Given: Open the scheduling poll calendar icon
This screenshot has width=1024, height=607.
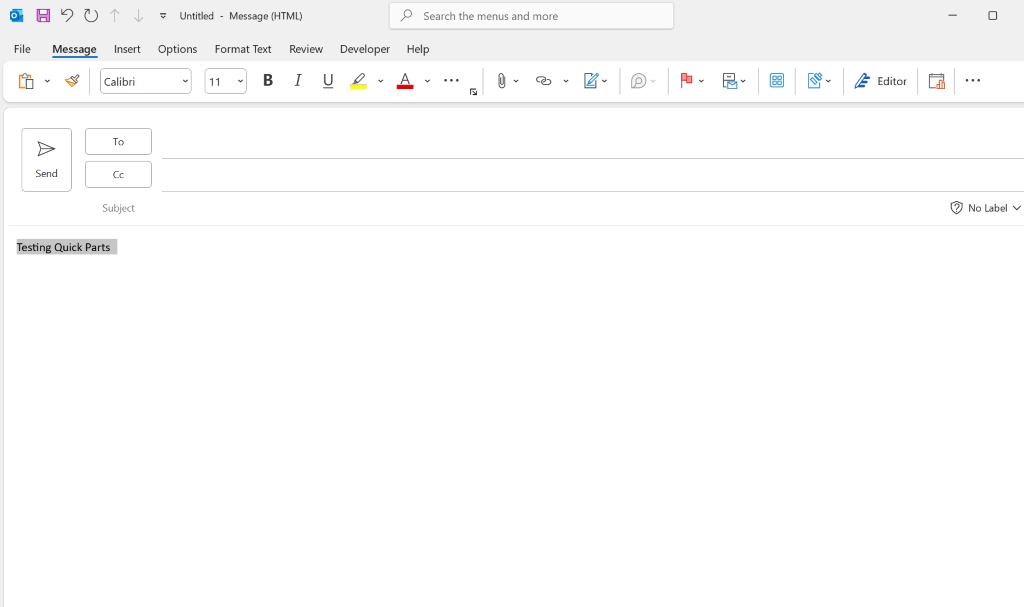Looking at the screenshot, I should tap(936, 81).
